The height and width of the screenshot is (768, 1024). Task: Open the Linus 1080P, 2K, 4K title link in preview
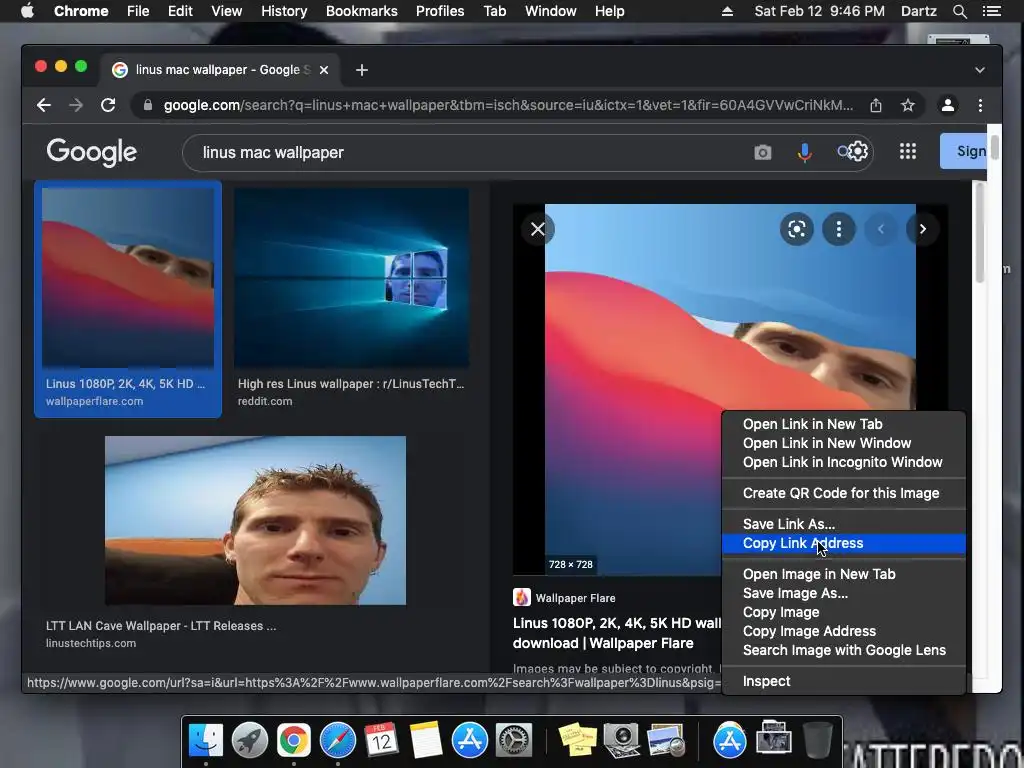click(x=617, y=633)
